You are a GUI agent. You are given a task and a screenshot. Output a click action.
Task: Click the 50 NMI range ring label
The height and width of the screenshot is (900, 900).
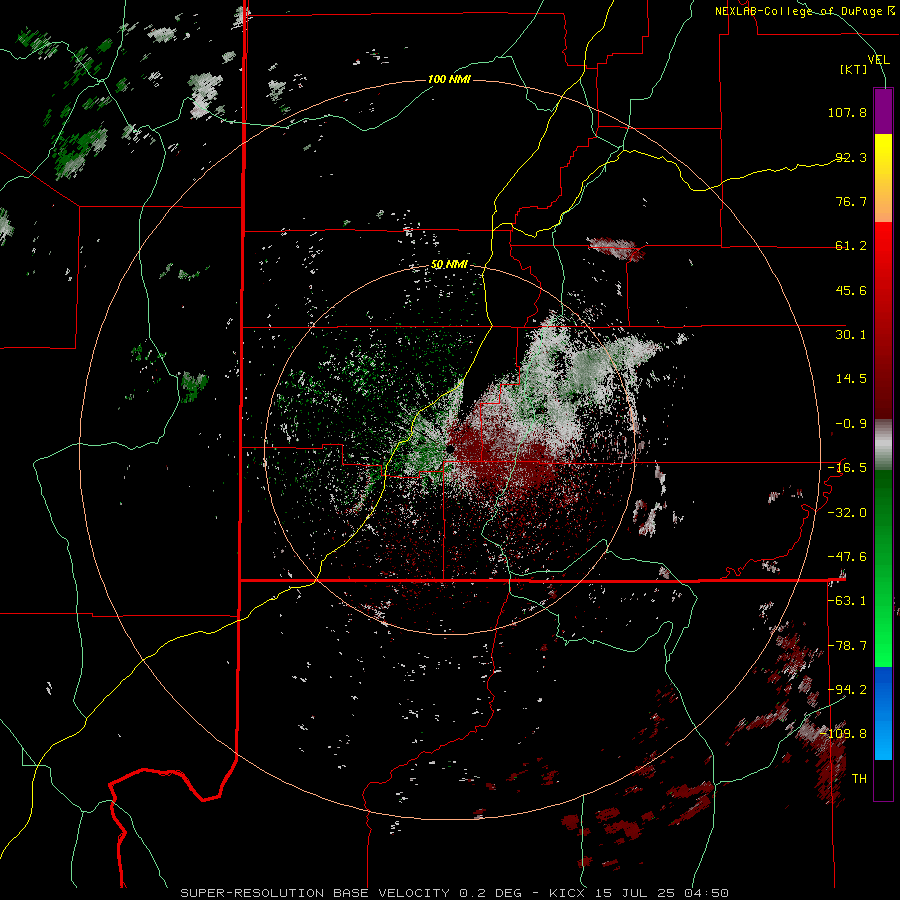click(449, 264)
